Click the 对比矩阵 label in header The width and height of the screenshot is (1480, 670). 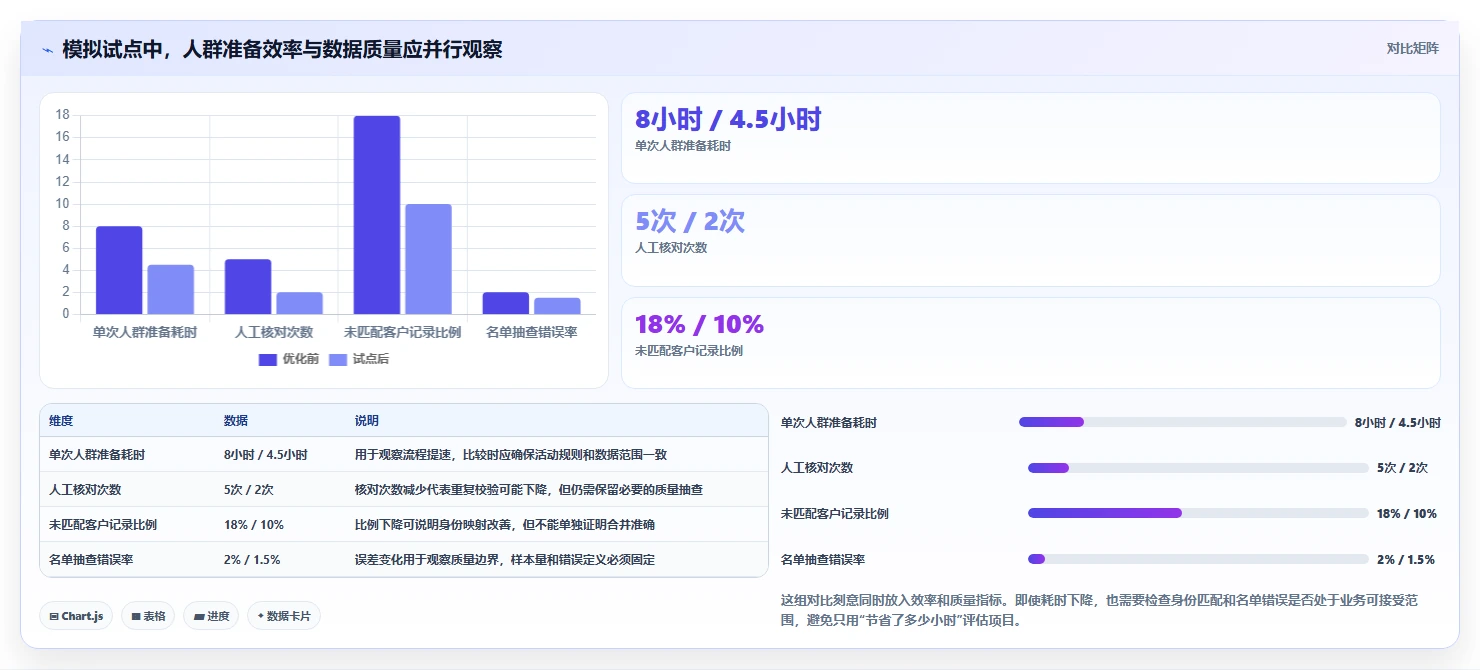click(1413, 49)
